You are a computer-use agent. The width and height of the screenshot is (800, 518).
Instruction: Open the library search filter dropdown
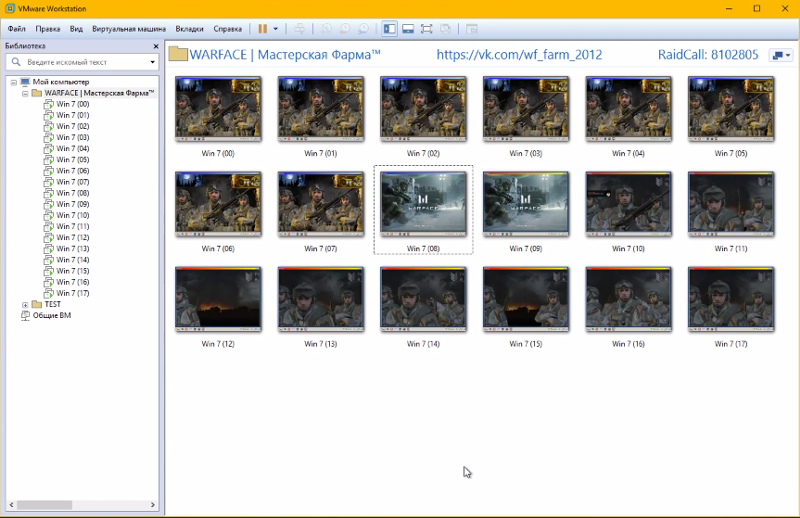coord(153,62)
